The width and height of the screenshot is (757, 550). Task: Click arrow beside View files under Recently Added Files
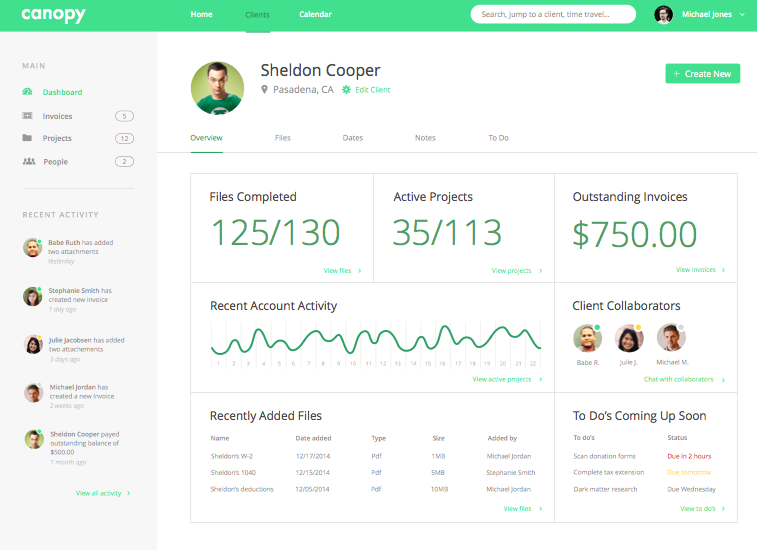point(540,508)
